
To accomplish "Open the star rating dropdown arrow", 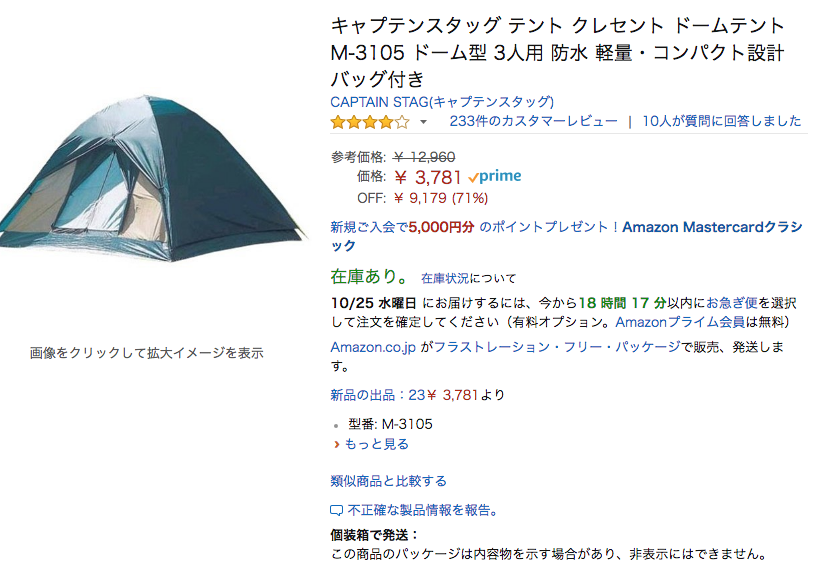I will tap(423, 122).
